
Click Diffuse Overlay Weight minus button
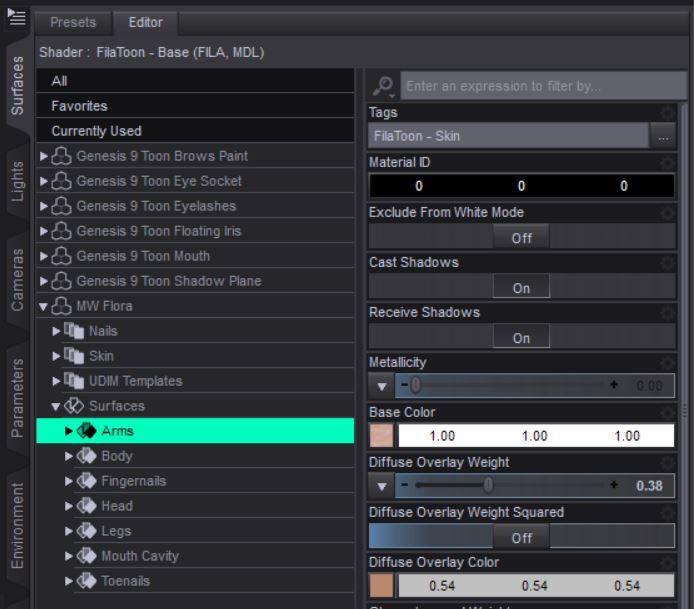404,485
